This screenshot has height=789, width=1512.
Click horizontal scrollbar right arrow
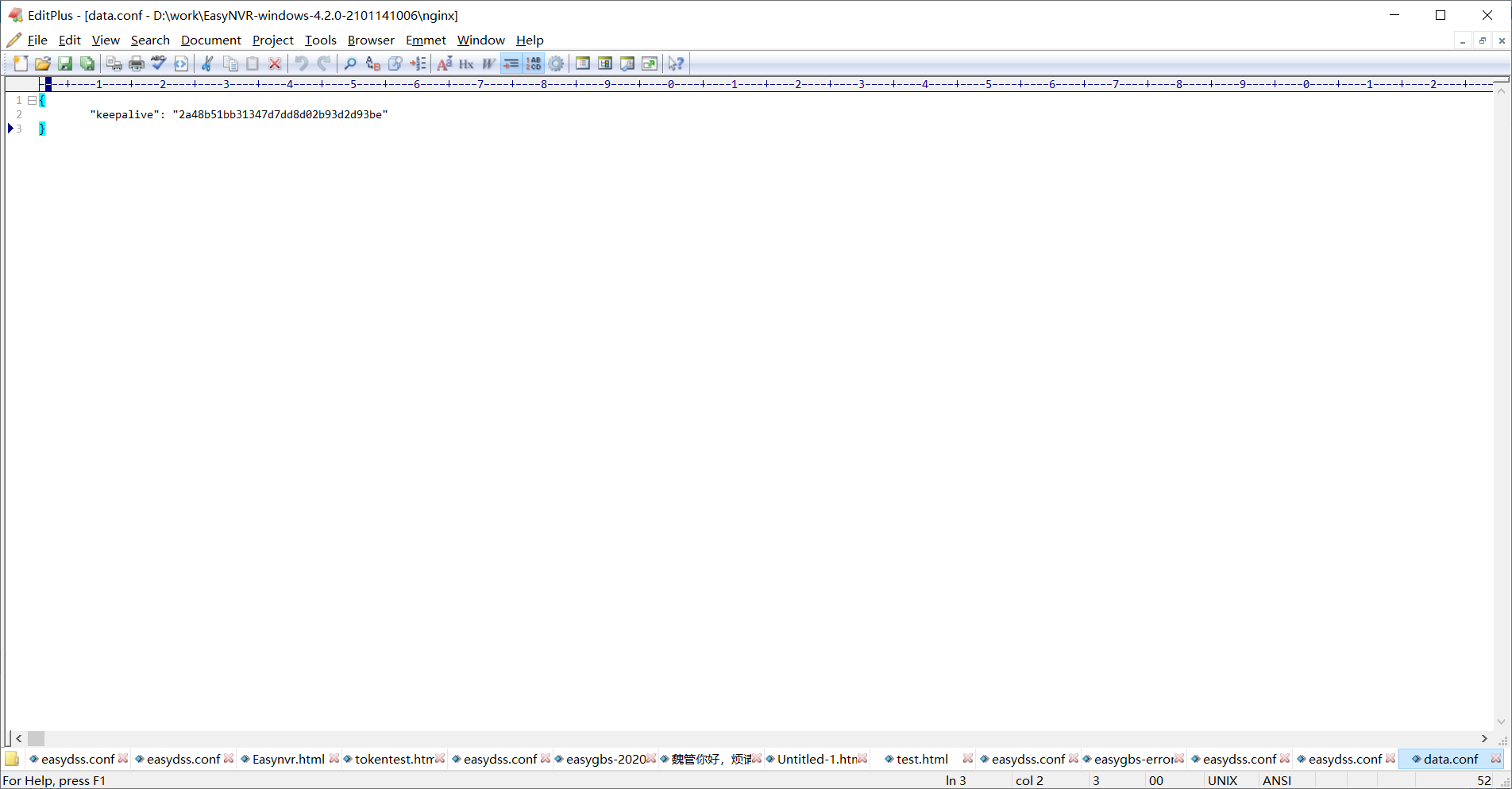[1484, 738]
